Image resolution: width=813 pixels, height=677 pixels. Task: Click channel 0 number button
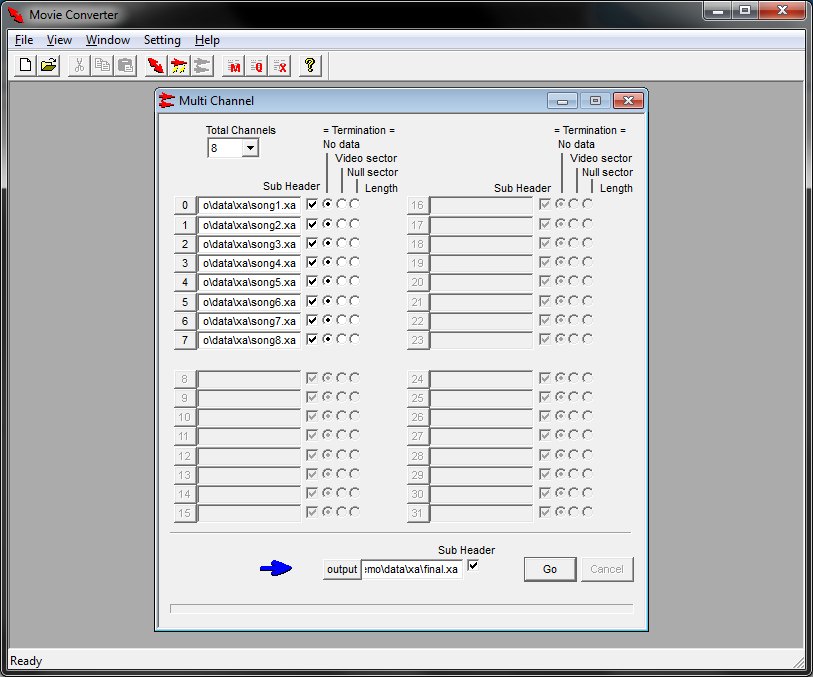tap(185, 205)
